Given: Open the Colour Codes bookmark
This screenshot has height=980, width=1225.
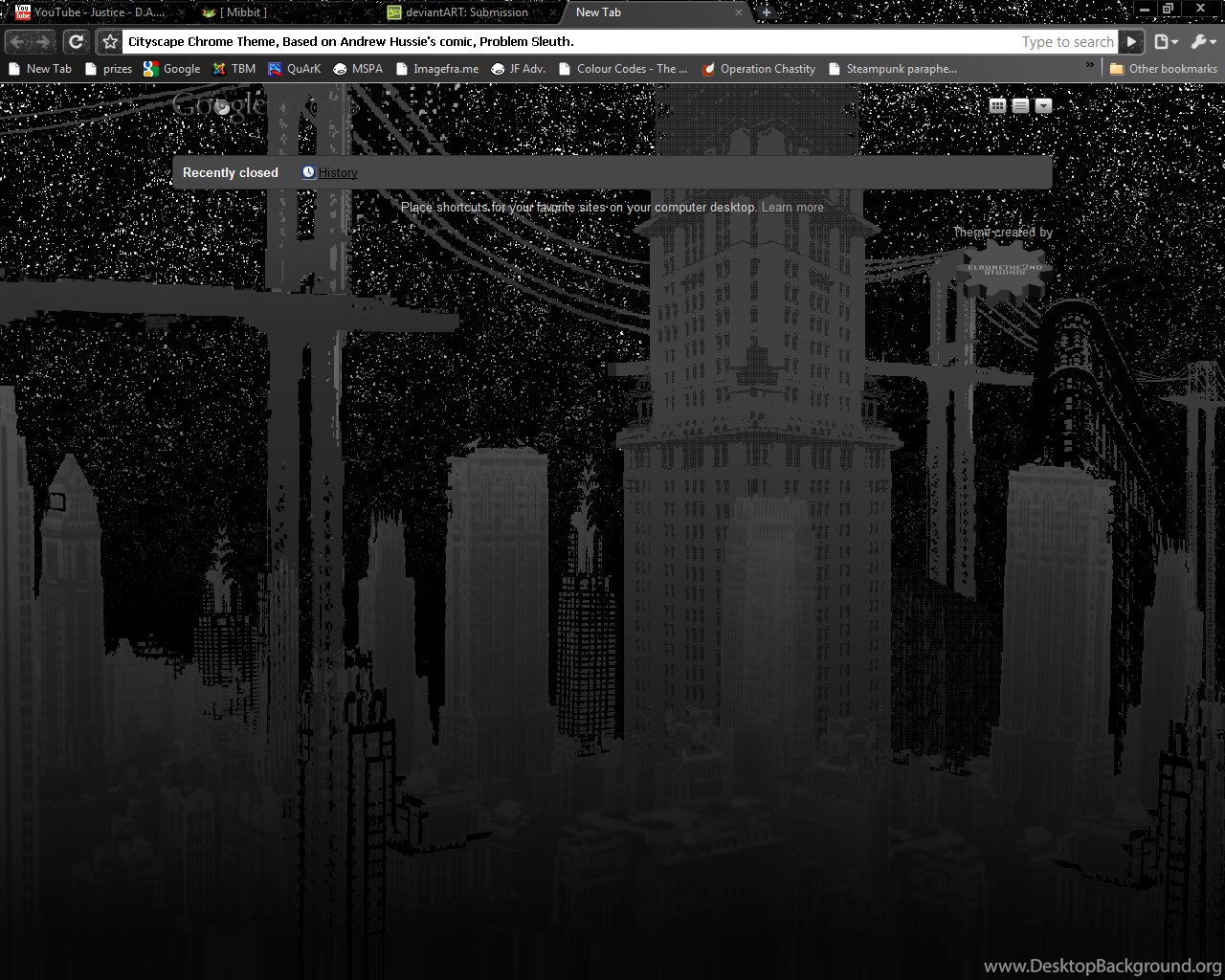Looking at the screenshot, I should click(623, 69).
